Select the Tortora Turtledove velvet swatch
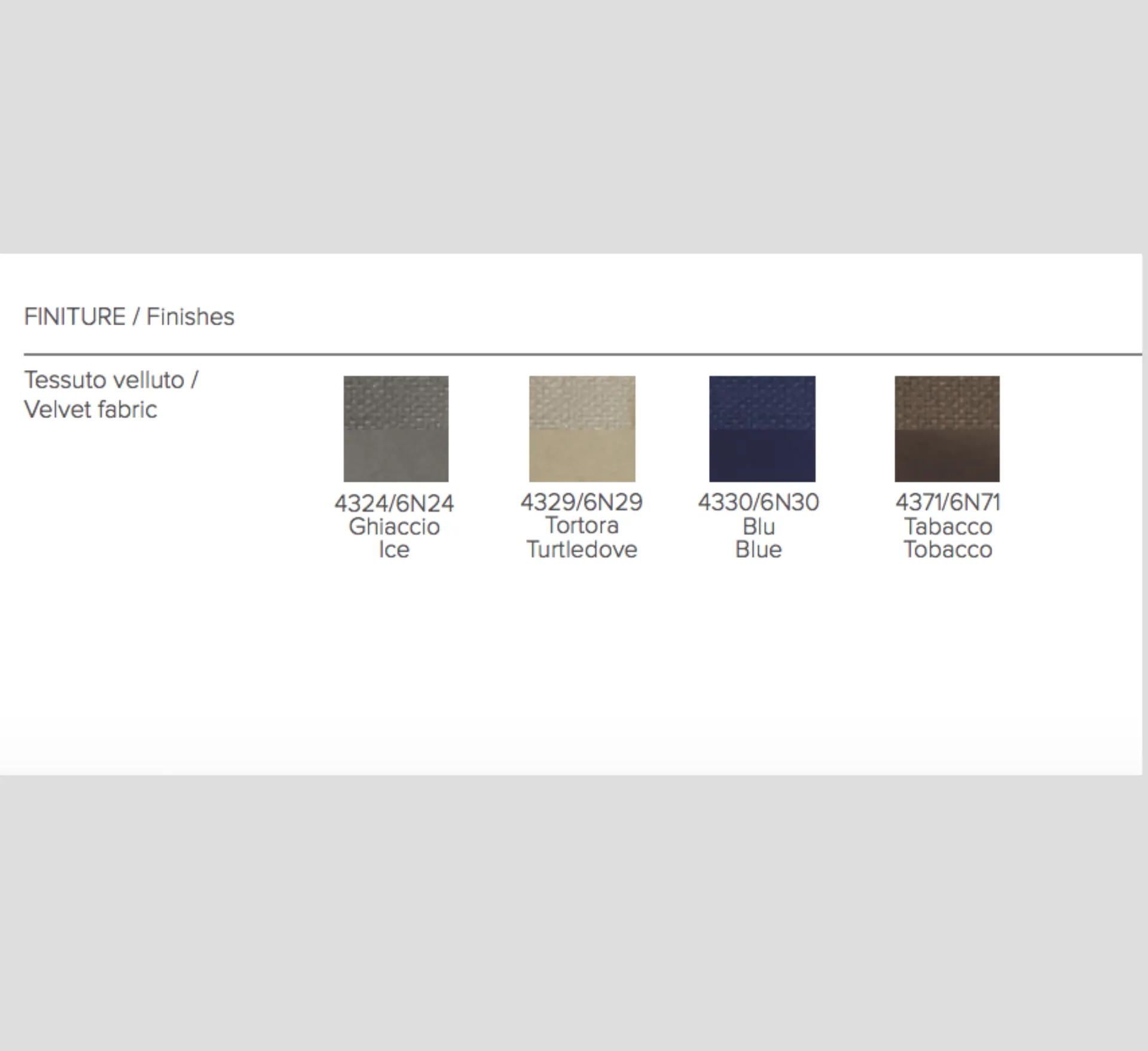The height and width of the screenshot is (1051, 1148). click(x=582, y=429)
